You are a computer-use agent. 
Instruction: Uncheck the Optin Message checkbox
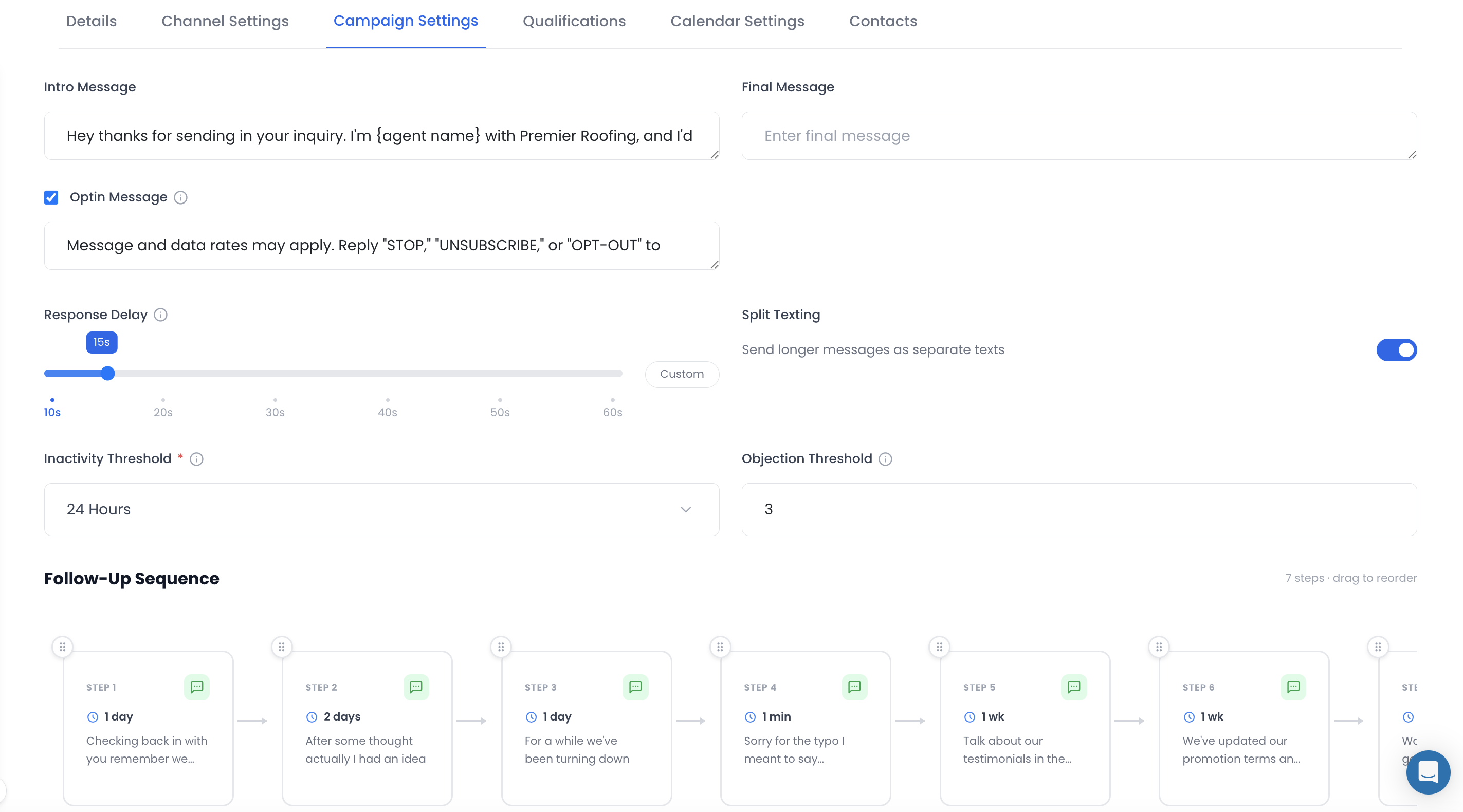[x=51, y=197]
